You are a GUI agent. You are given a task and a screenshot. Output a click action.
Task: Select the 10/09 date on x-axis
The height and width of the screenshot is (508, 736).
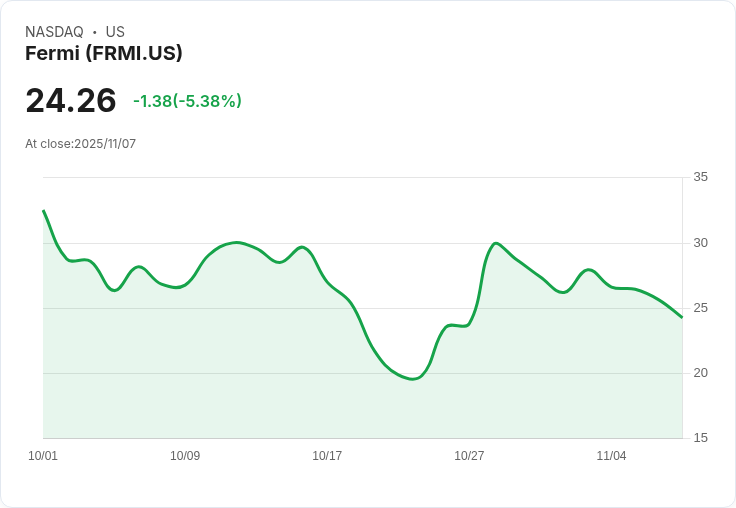(x=185, y=456)
